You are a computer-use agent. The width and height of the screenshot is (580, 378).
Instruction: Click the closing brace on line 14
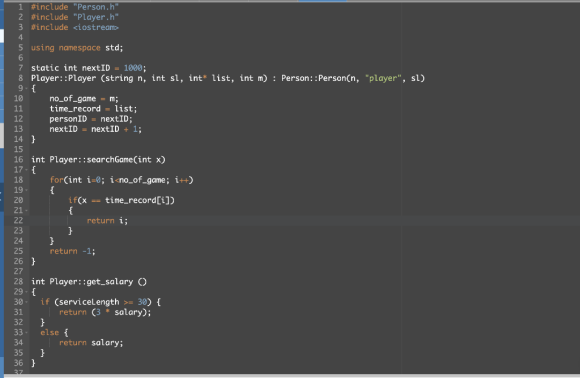tap(33, 139)
